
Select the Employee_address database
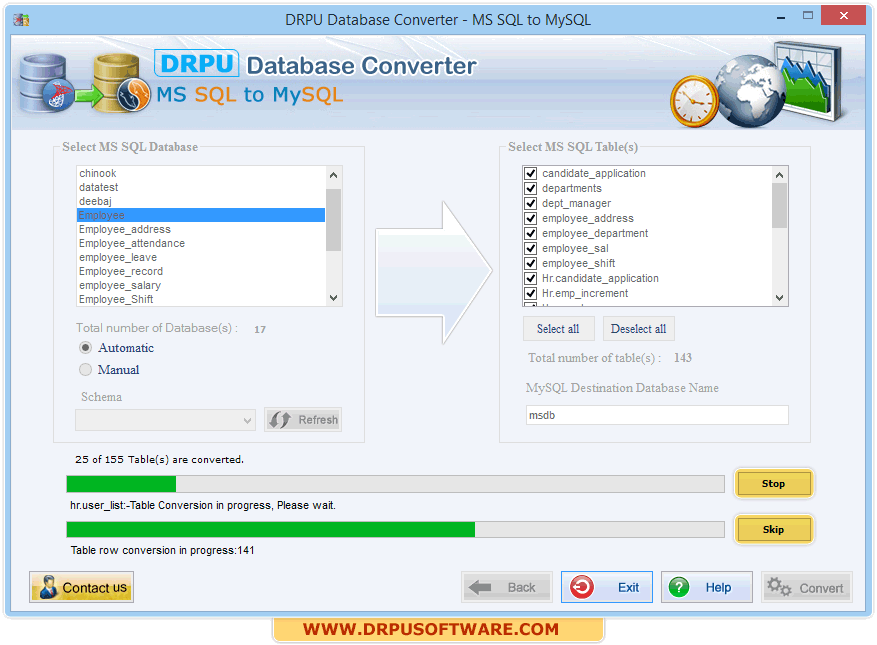[x=201, y=229]
